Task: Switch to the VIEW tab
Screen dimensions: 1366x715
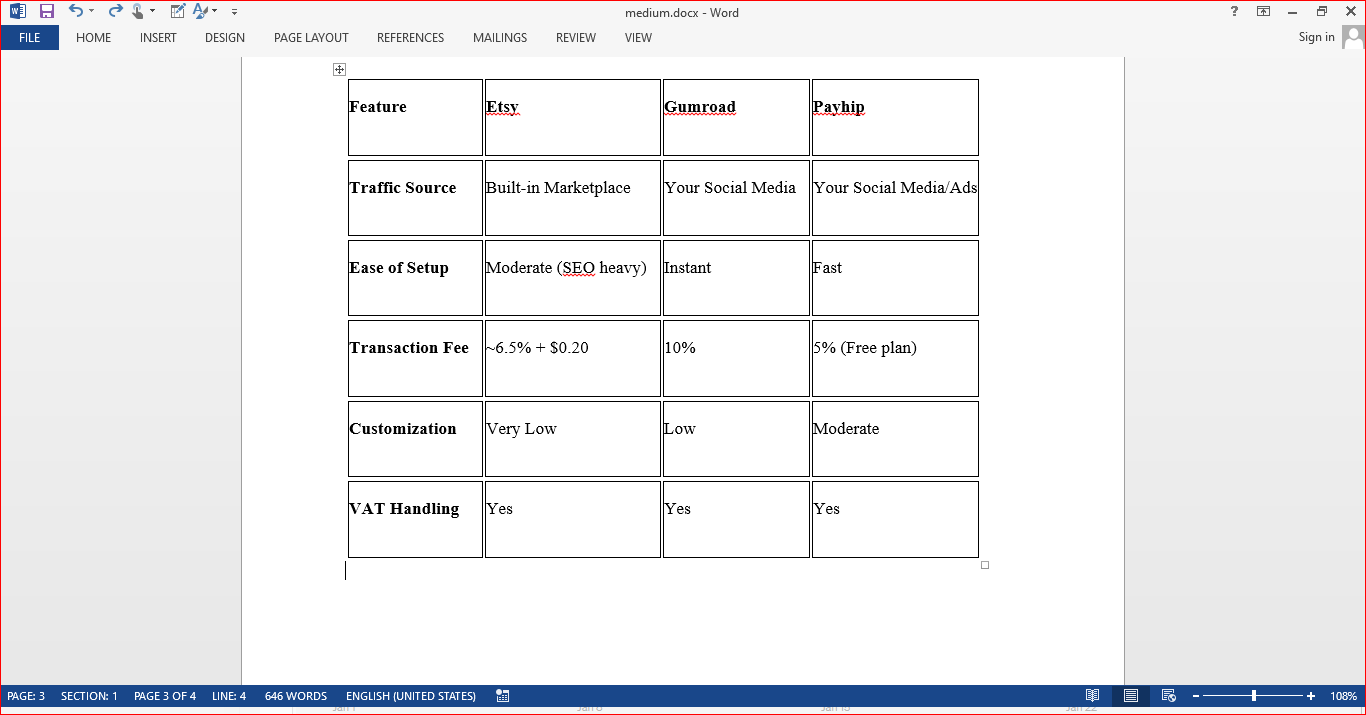Action: point(638,38)
